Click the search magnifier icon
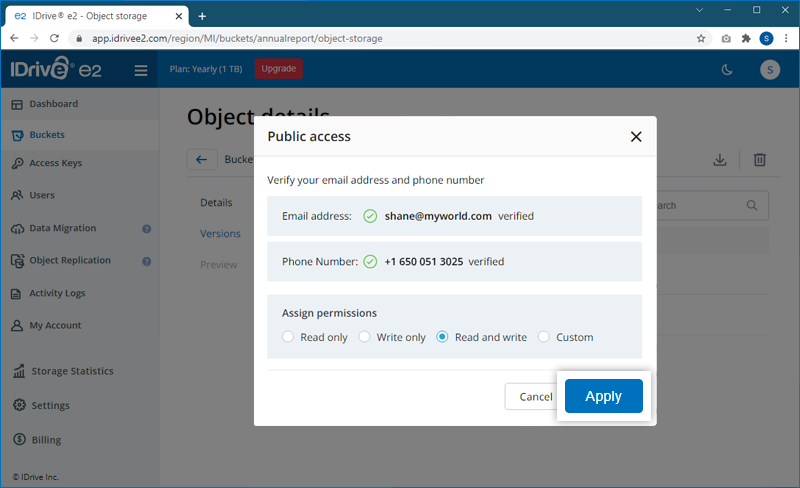Viewport: 800px width, 488px height. point(752,206)
